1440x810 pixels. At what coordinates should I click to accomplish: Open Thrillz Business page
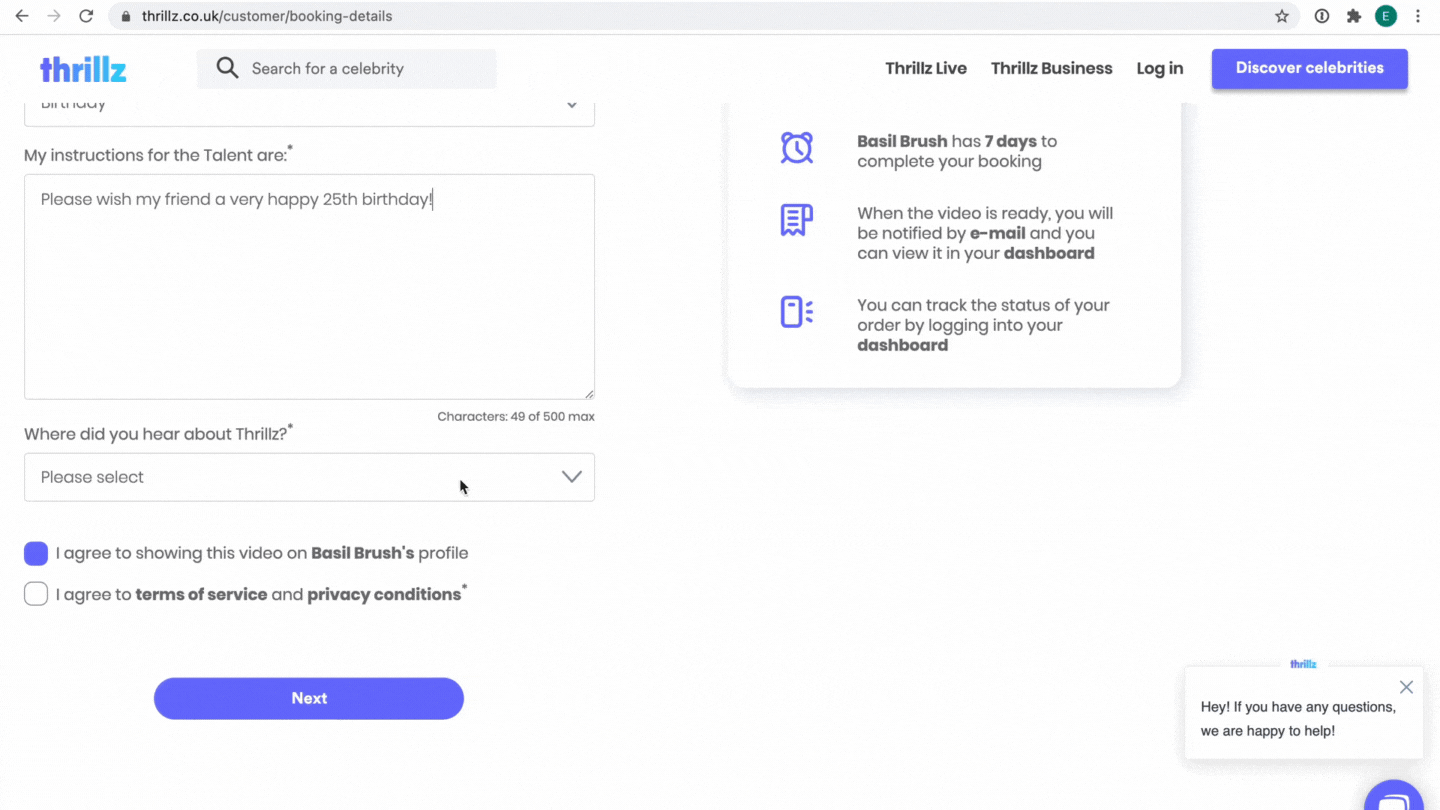1051,68
